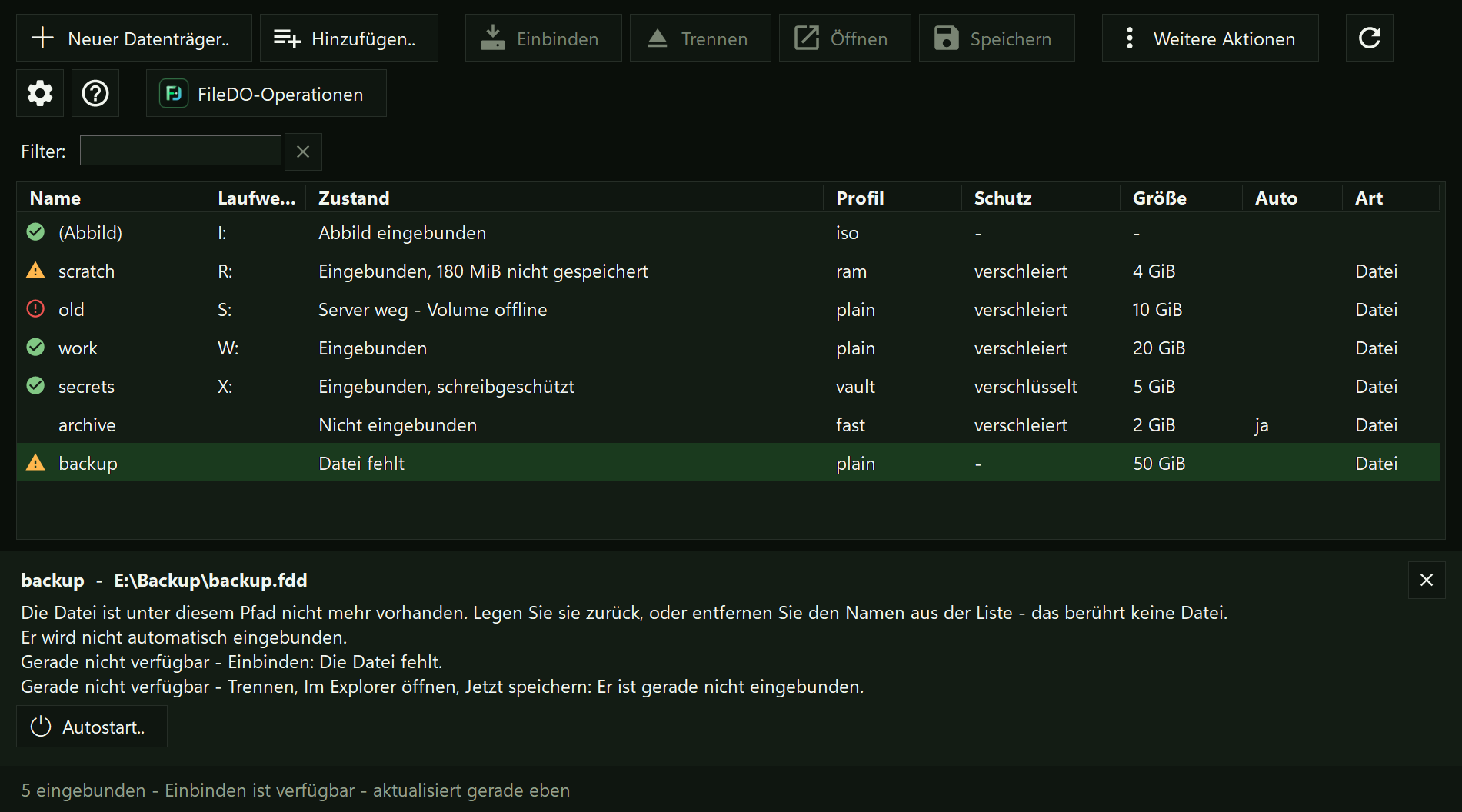Select 'Abbild eingebunden' state text

(402, 232)
